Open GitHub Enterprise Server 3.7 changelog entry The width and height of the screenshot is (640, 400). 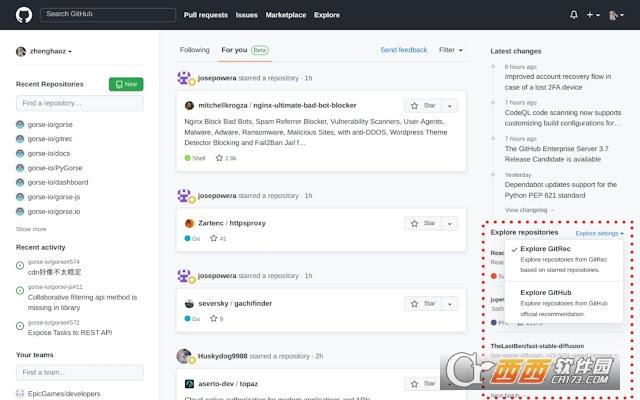tap(556, 154)
